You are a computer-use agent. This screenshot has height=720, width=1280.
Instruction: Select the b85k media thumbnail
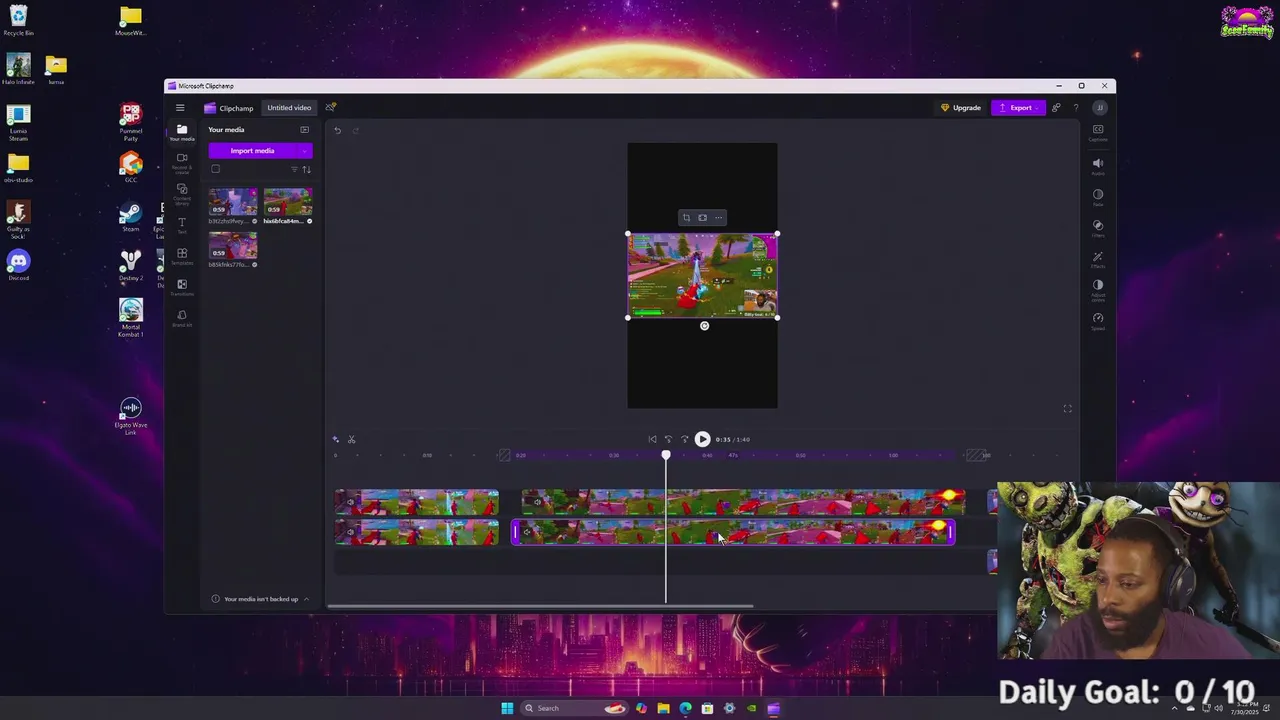pyautogui.click(x=233, y=246)
